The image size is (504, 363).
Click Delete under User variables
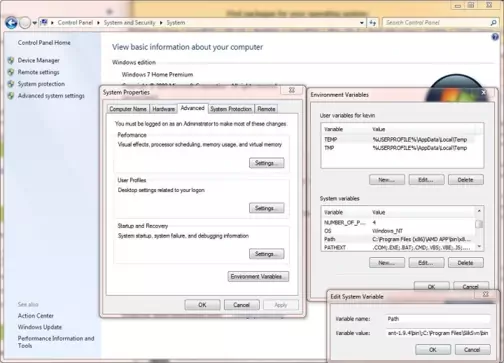click(466, 180)
